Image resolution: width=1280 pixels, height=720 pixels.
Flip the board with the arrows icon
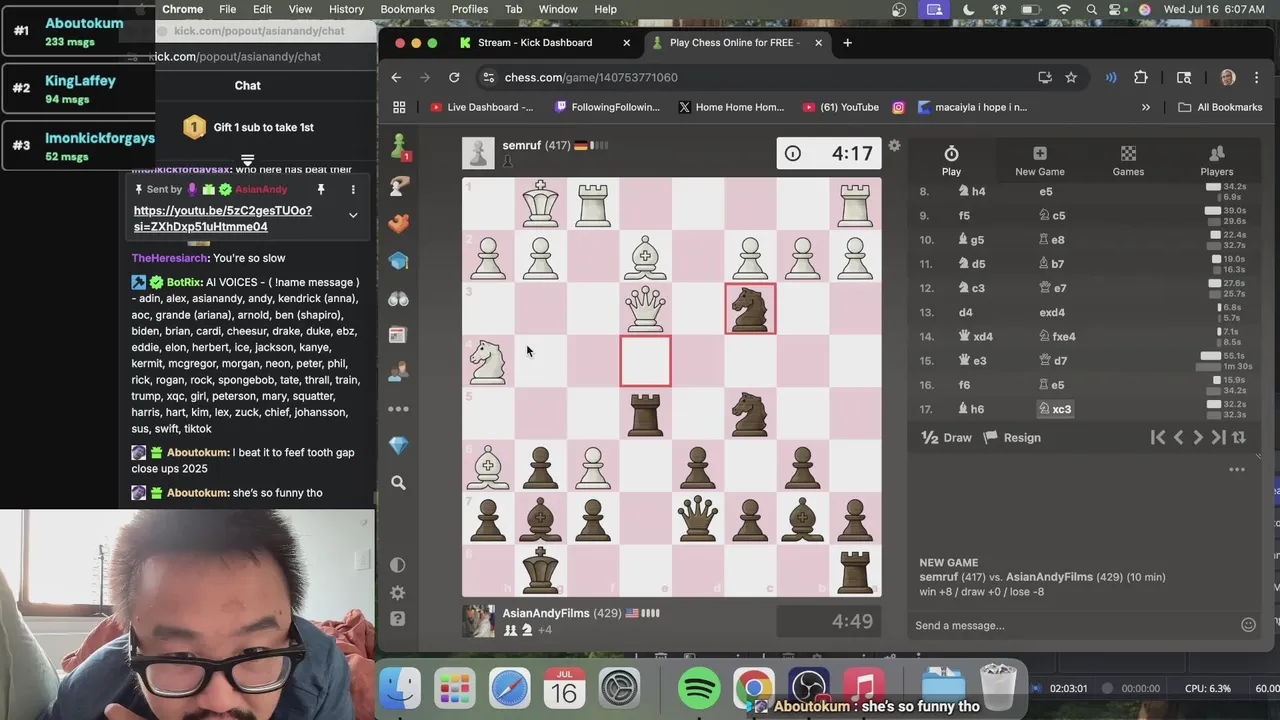click(x=1239, y=437)
